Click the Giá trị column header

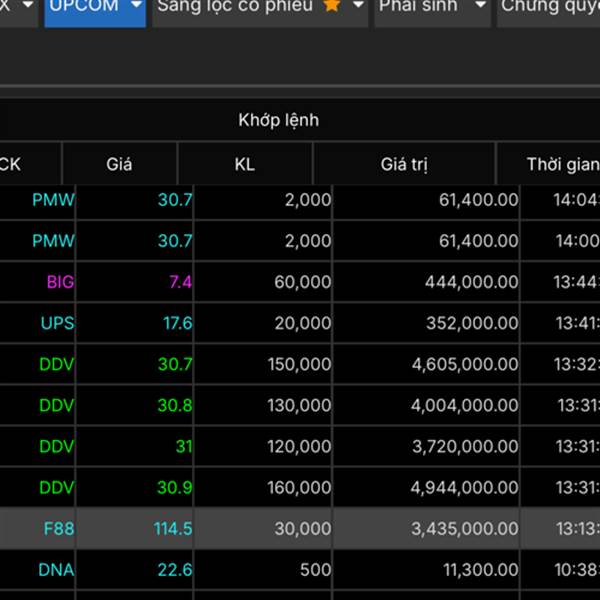tap(404, 164)
